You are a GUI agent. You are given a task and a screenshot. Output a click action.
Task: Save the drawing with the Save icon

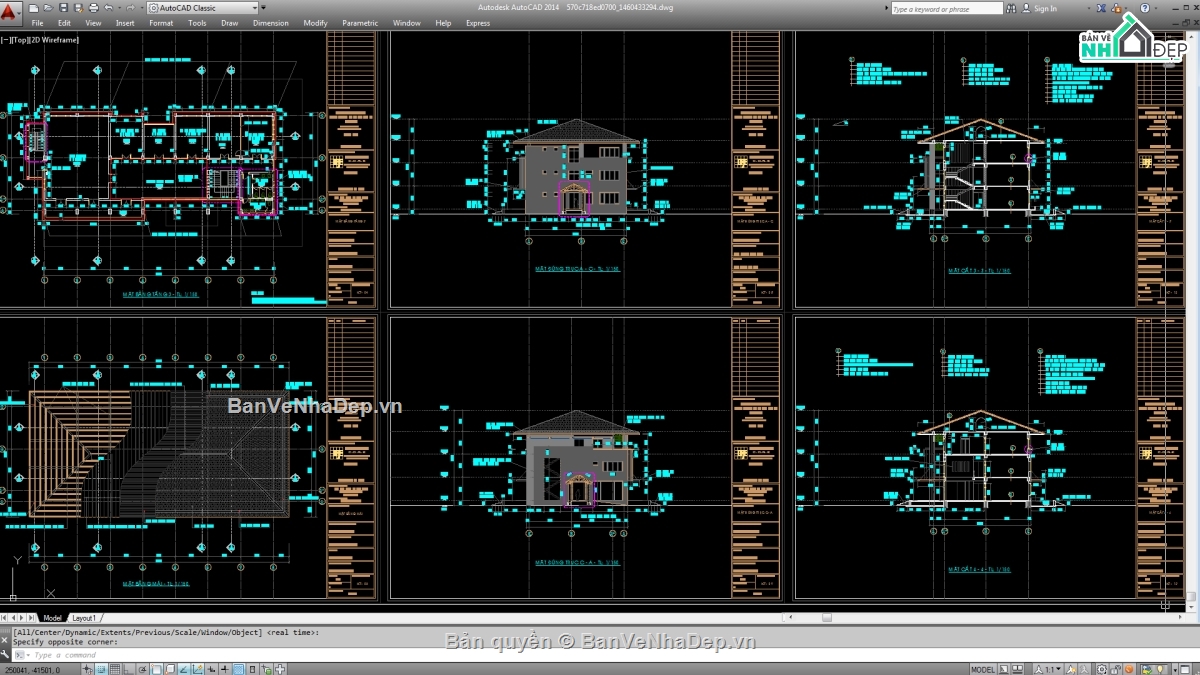[x=64, y=8]
